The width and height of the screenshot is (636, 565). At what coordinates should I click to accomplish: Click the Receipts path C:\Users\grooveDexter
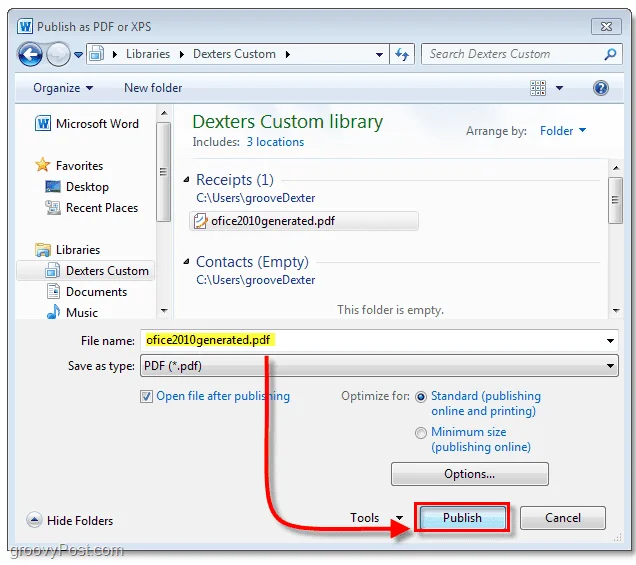256,198
